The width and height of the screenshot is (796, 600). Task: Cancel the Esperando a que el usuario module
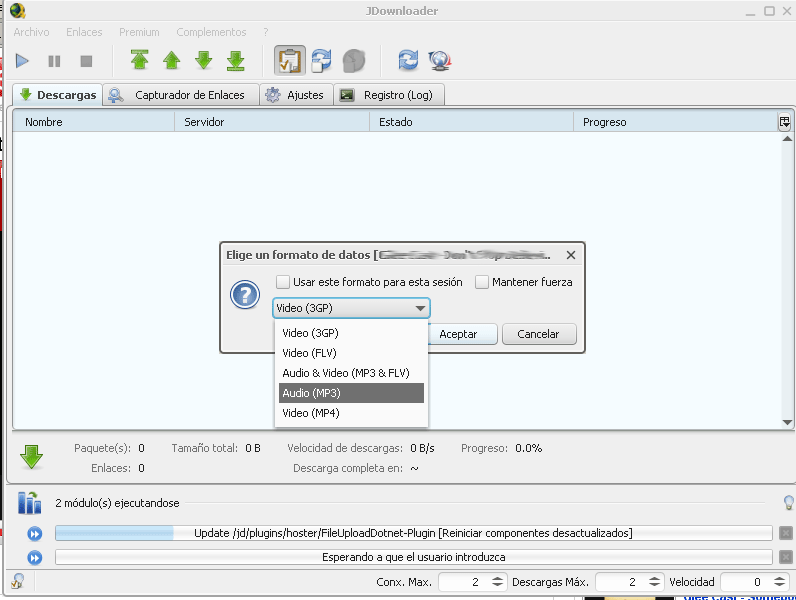tap(785, 557)
